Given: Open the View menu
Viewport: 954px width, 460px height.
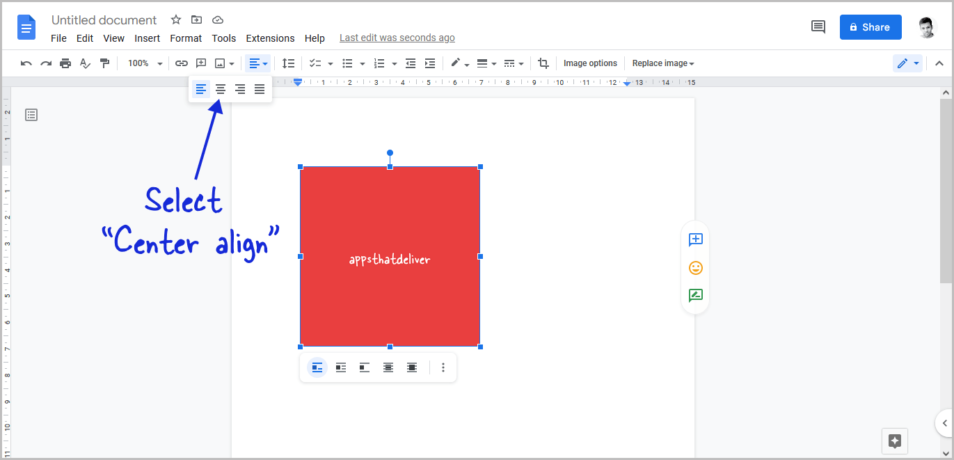Looking at the screenshot, I should coord(114,38).
